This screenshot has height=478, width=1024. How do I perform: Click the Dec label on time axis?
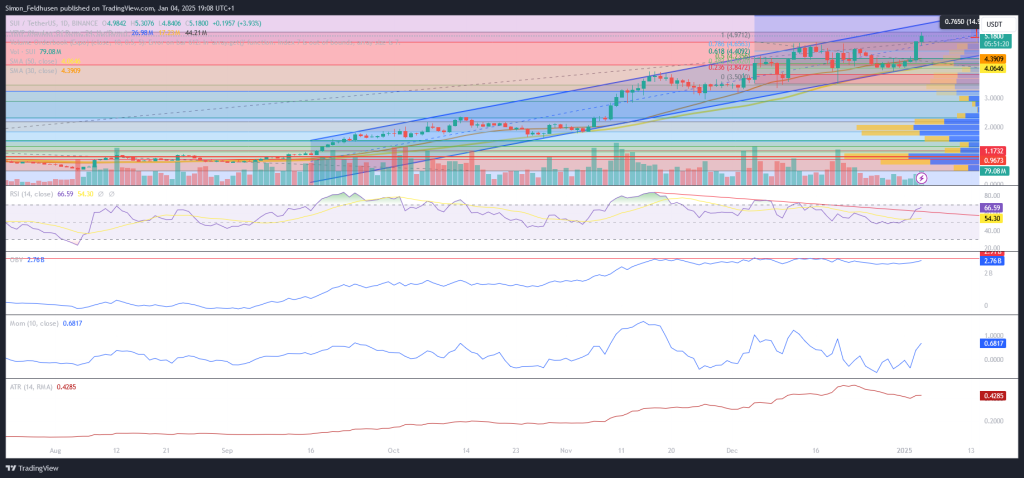(x=731, y=451)
